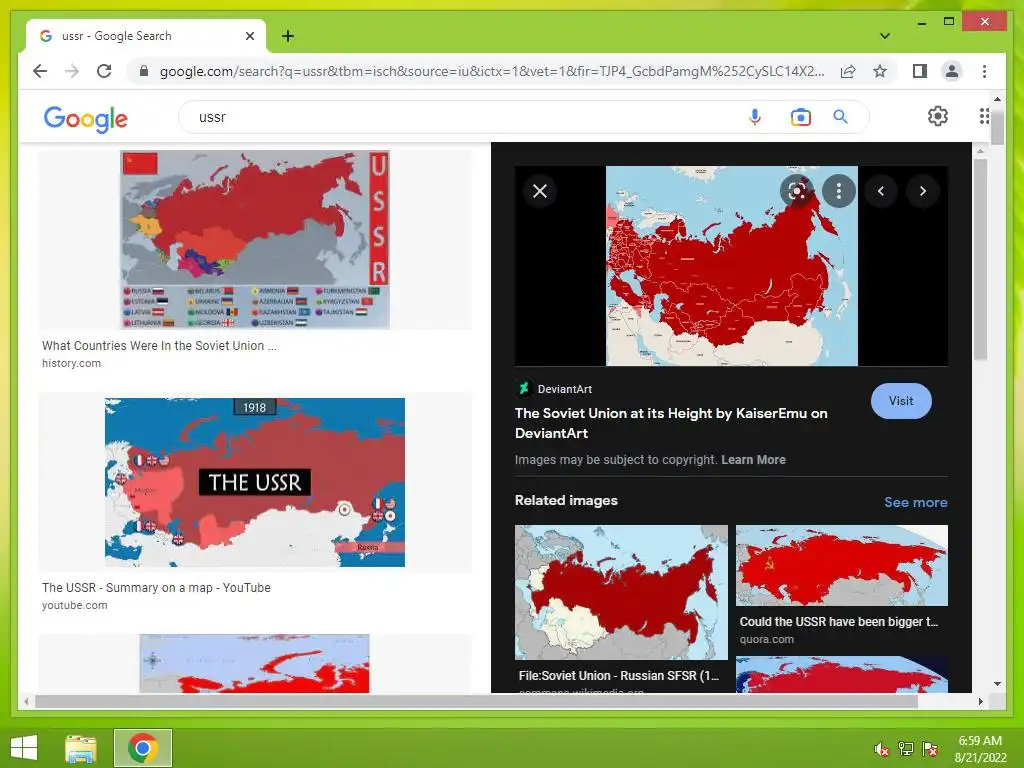Screen dimensions: 1024x768
Task: Click page scrollbar down arrow
Action: click(997, 684)
